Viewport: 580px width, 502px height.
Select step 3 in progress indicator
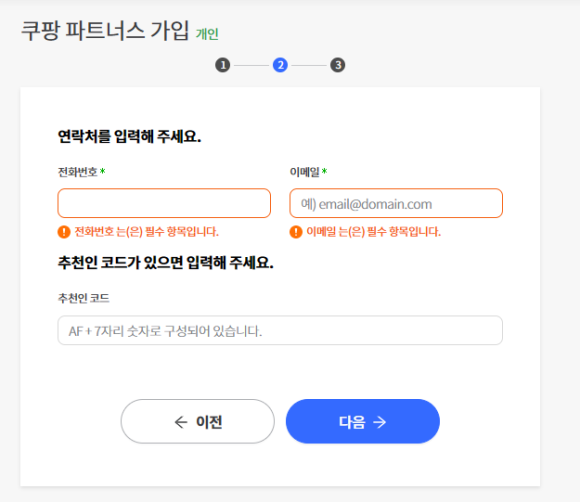coord(338,65)
